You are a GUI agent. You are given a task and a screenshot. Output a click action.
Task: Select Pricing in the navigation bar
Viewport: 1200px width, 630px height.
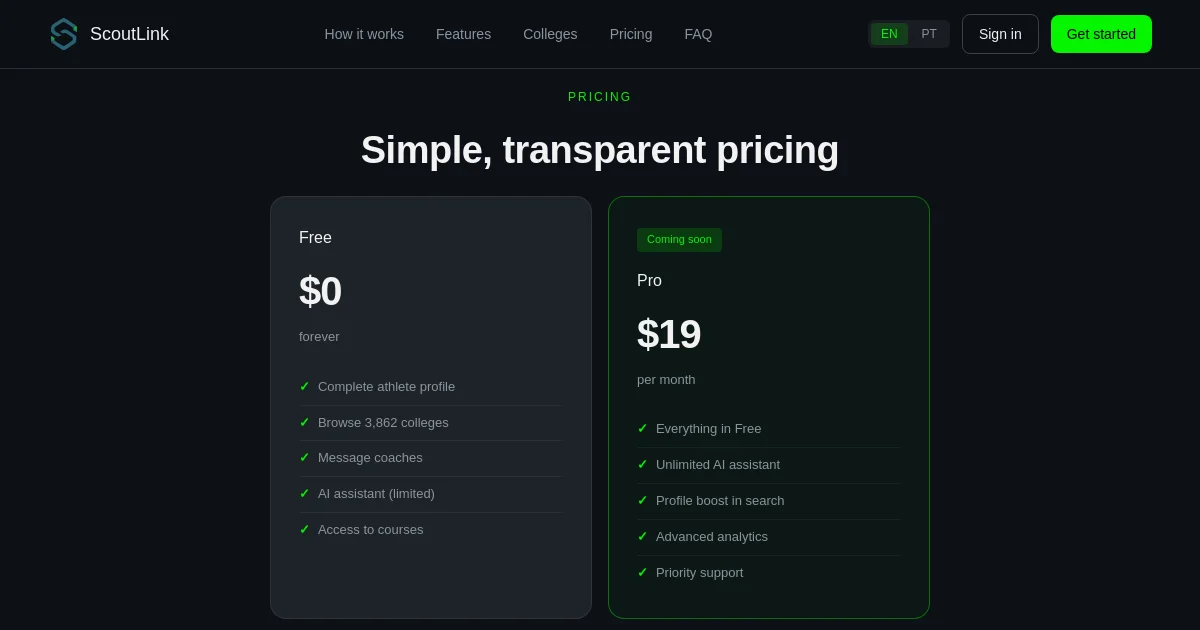pyautogui.click(x=631, y=34)
